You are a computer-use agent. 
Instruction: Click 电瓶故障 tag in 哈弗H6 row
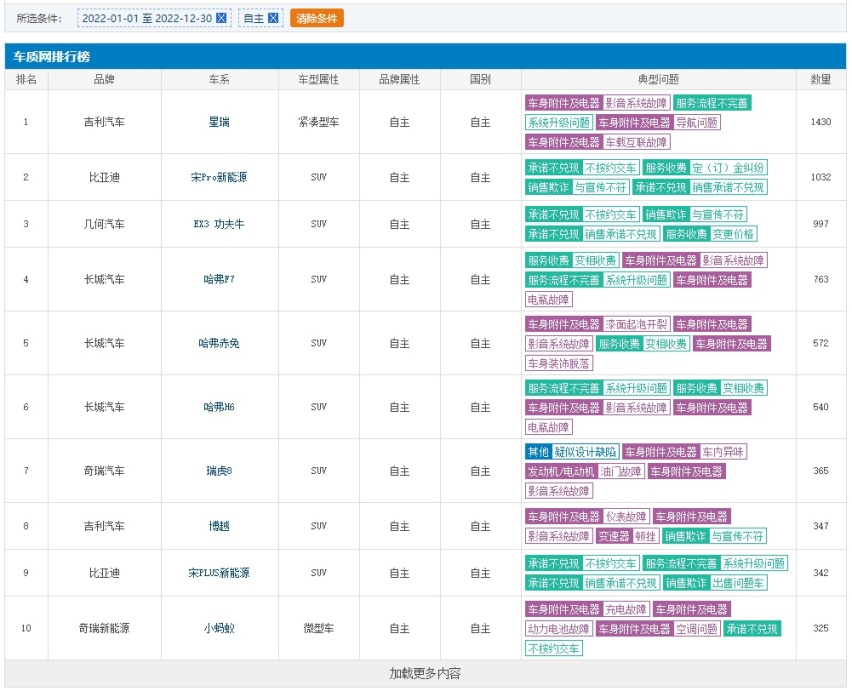coord(549,427)
